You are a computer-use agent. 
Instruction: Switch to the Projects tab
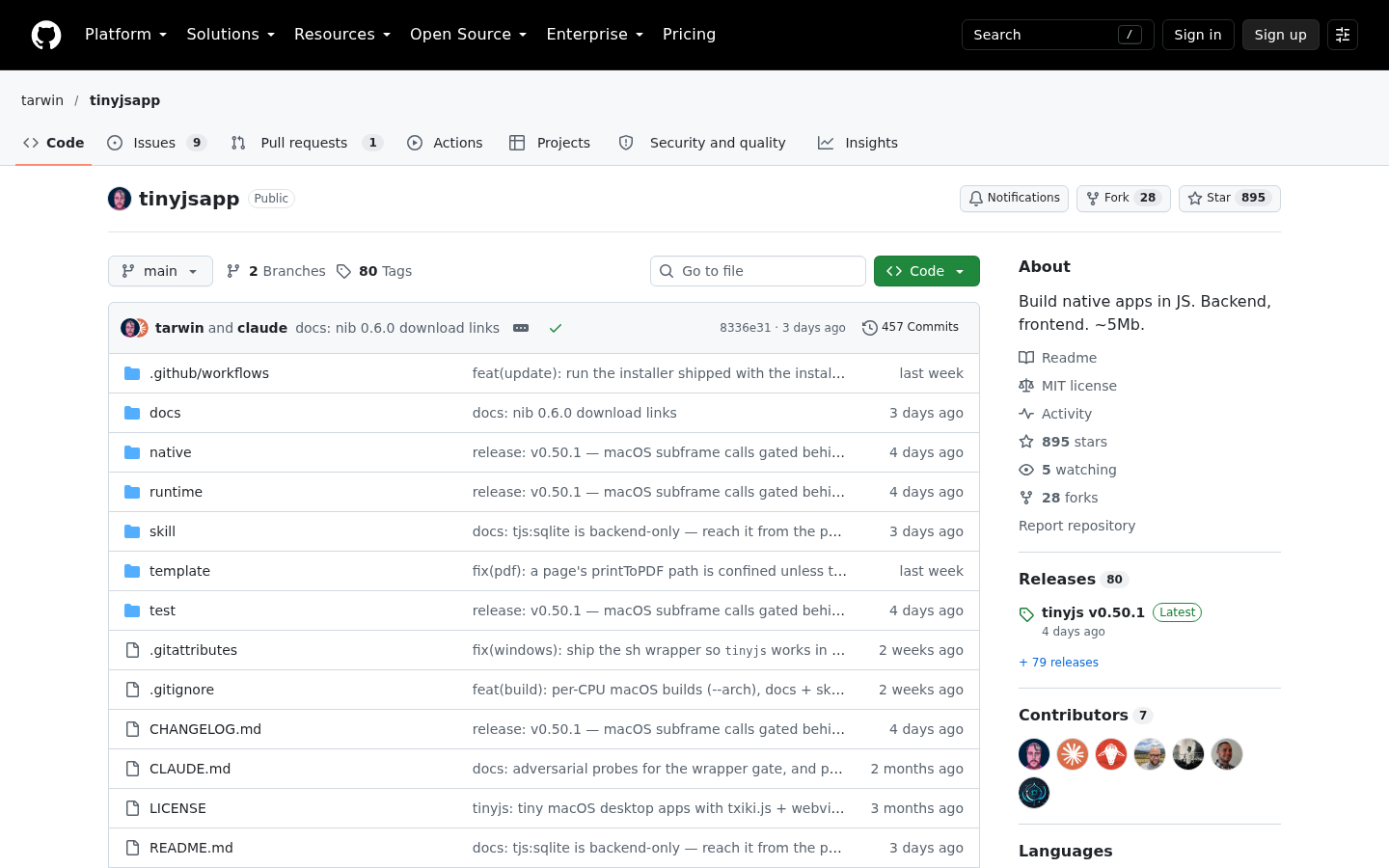click(550, 143)
